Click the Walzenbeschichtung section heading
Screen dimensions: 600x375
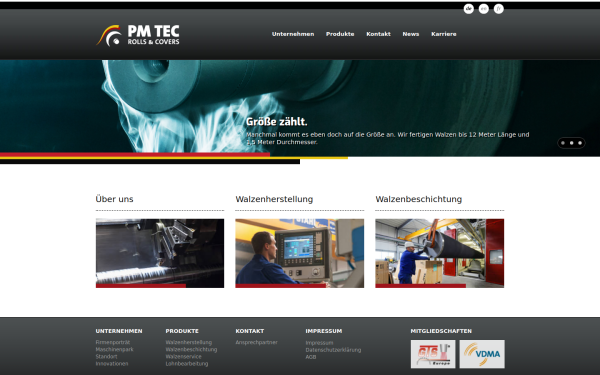(x=419, y=199)
